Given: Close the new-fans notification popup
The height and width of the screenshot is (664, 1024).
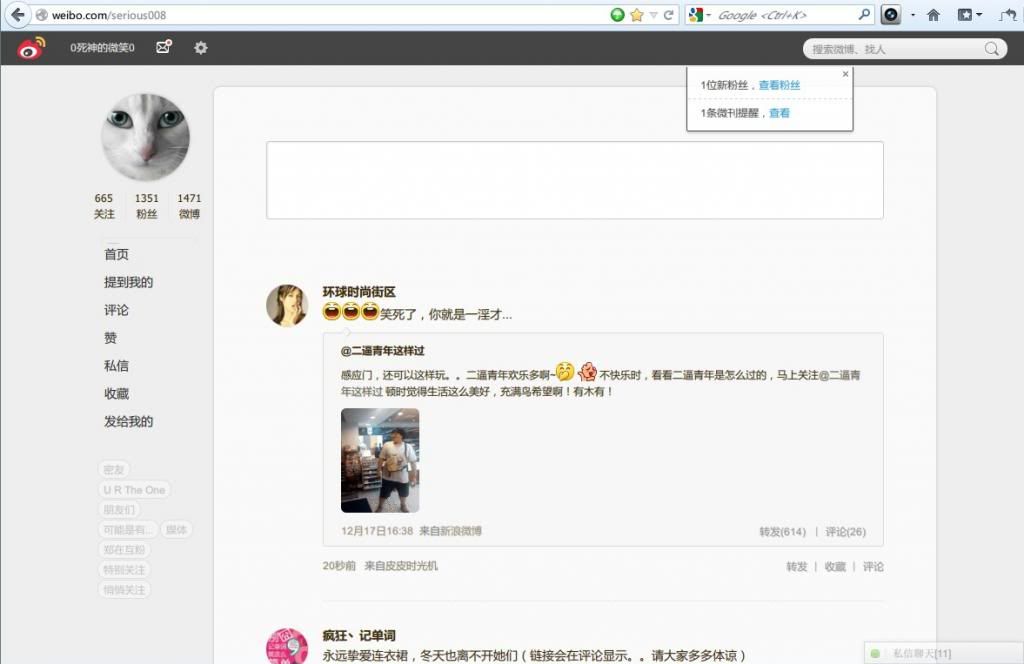Looking at the screenshot, I should (x=845, y=74).
